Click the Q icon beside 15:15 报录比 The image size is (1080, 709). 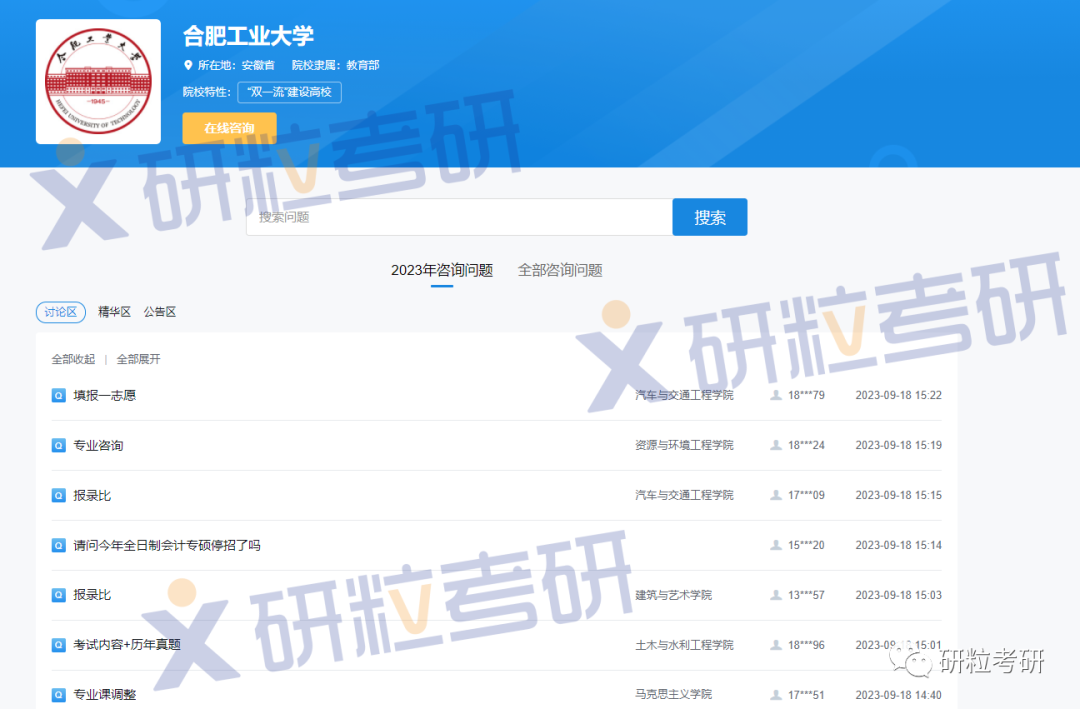59,495
